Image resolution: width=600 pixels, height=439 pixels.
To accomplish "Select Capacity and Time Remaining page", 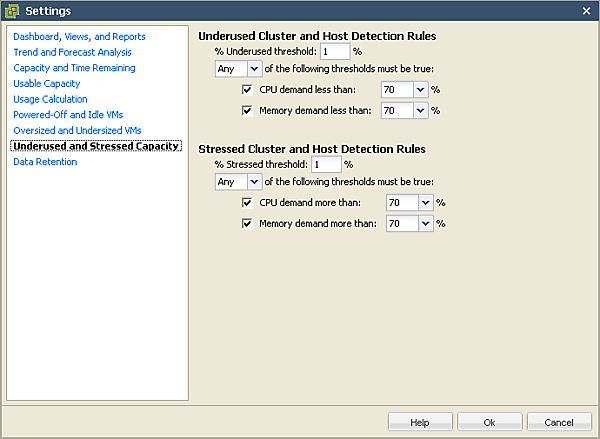I will click(x=74, y=68).
